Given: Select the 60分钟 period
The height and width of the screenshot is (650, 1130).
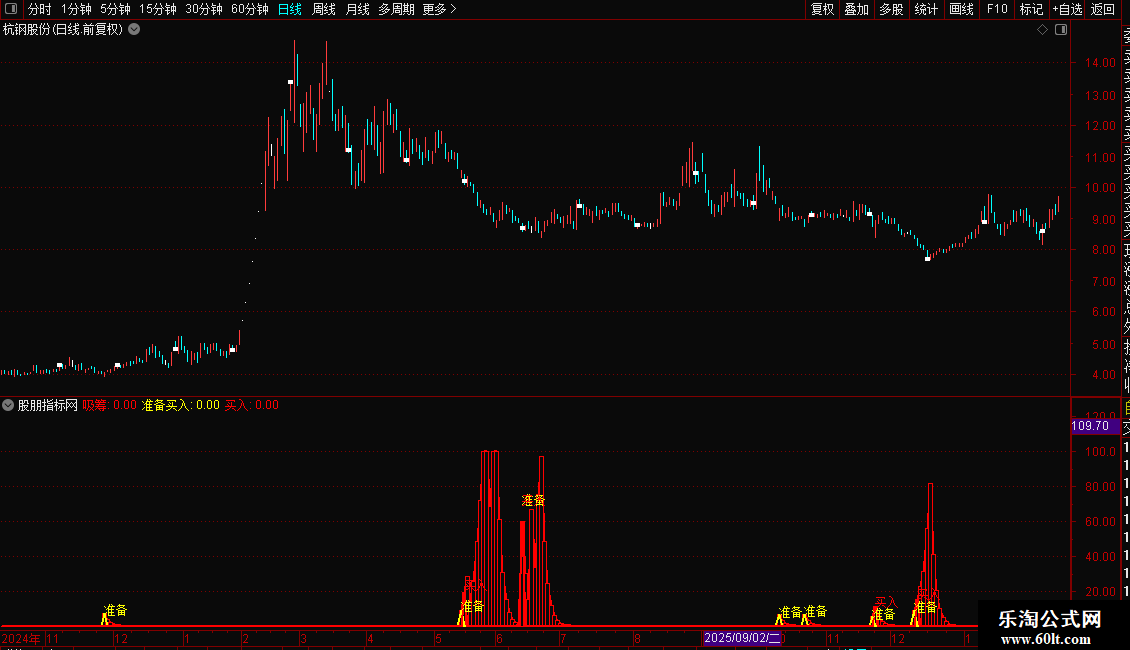Looking at the screenshot, I should [x=250, y=9].
